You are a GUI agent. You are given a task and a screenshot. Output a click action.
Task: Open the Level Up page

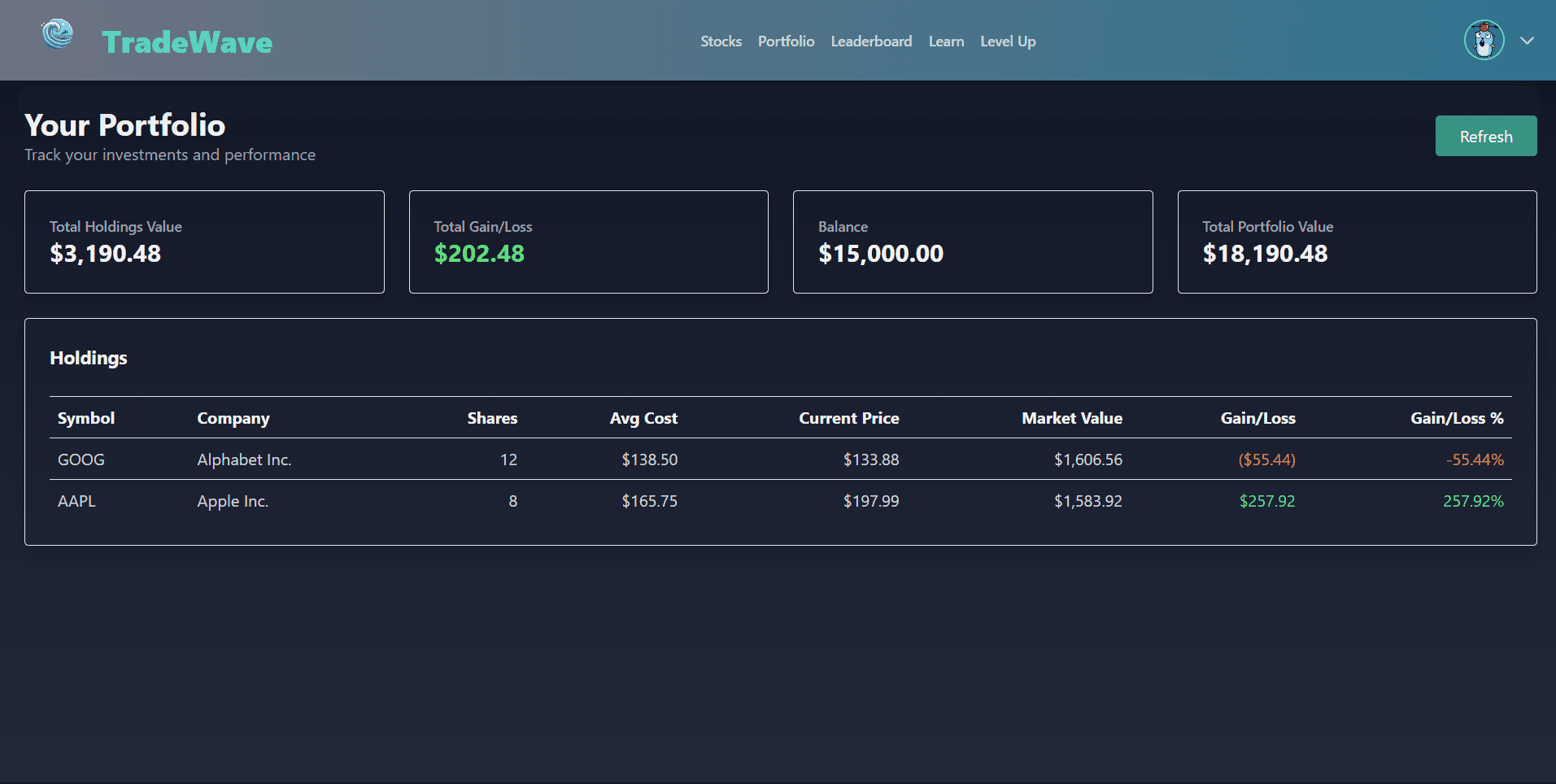[1007, 41]
